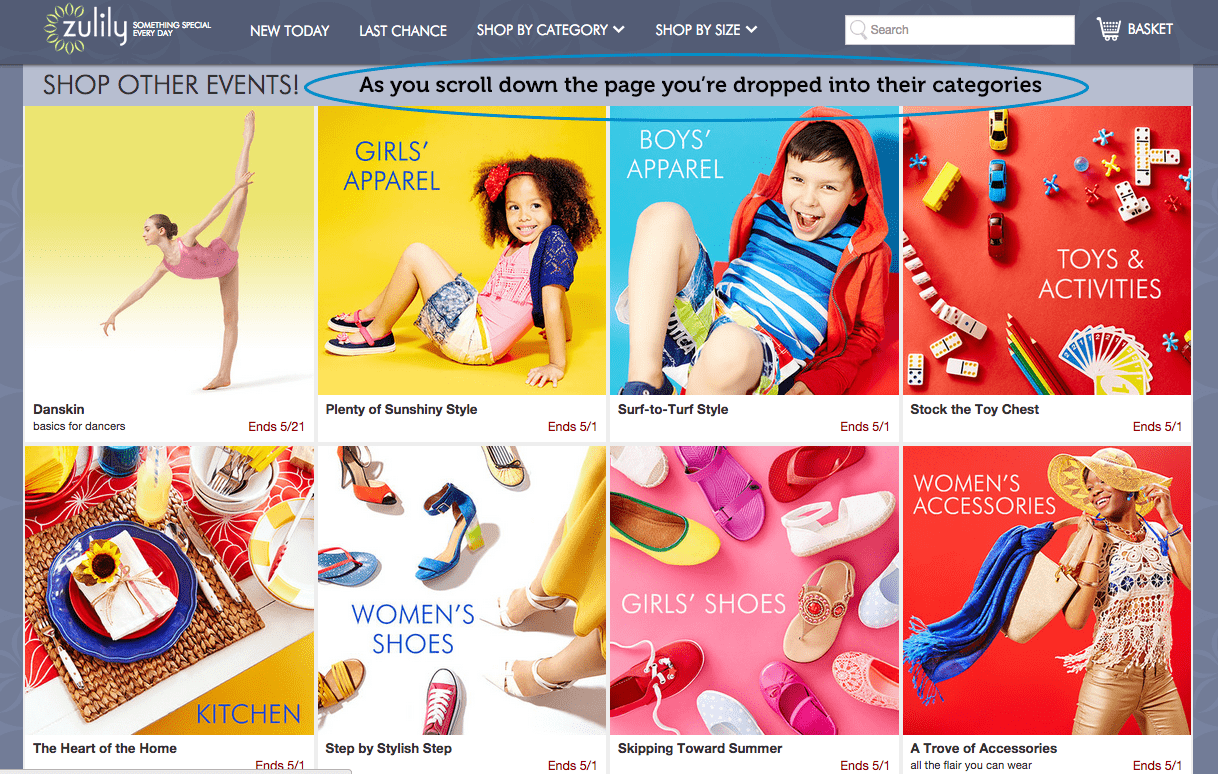
Task: Open Surf-to-Turf Style event link
Action: coord(673,409)
